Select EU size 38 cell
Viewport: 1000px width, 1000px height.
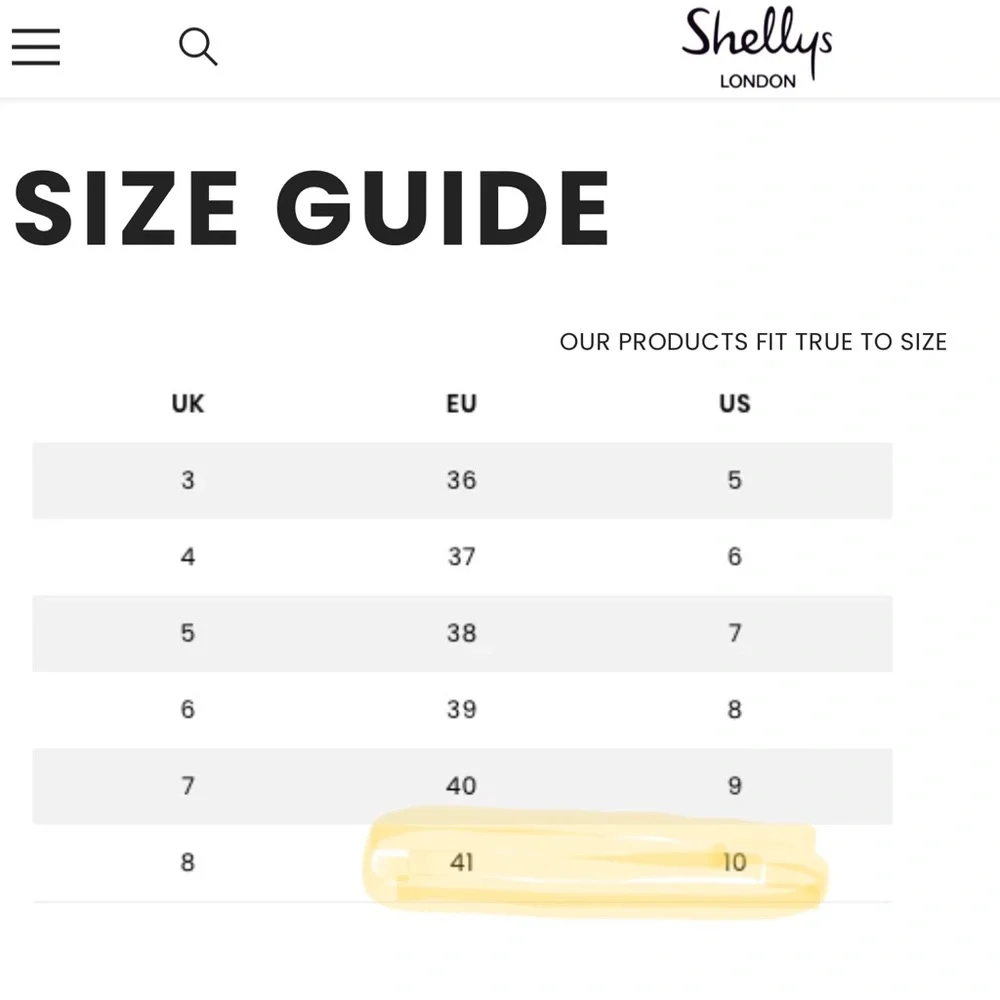point(461,633)
